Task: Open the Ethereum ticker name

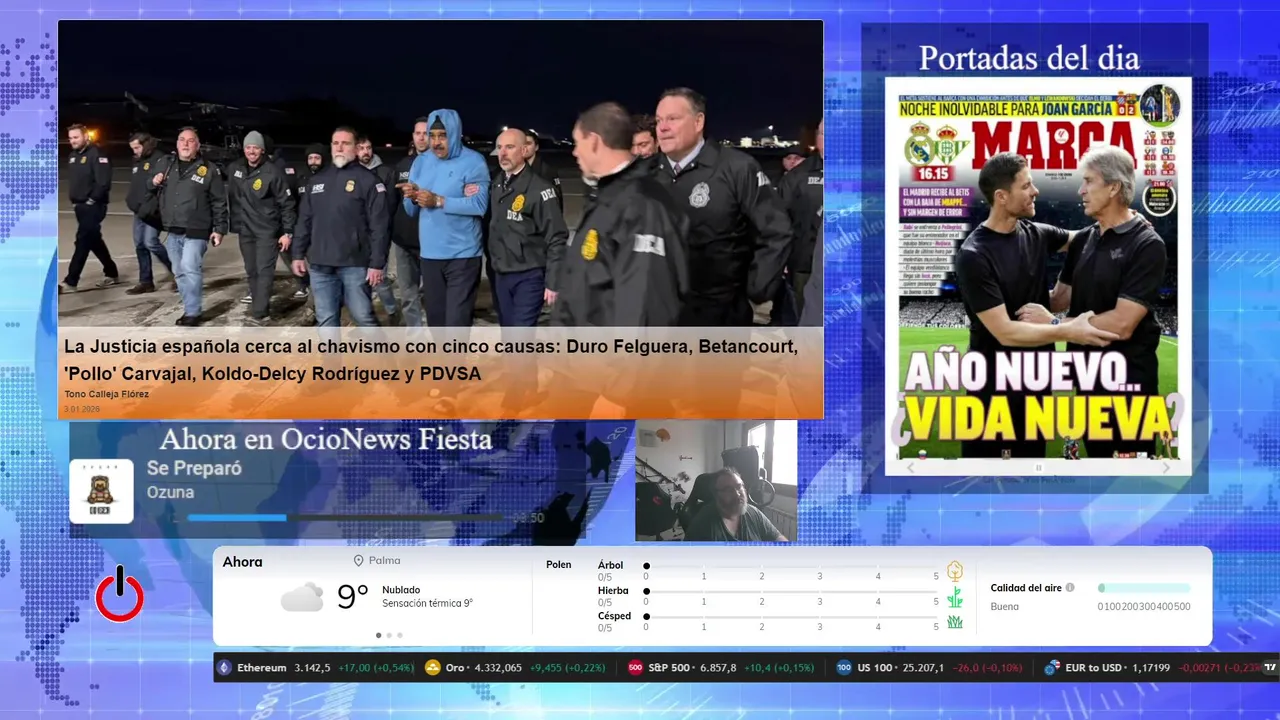Action: (262, 667)
